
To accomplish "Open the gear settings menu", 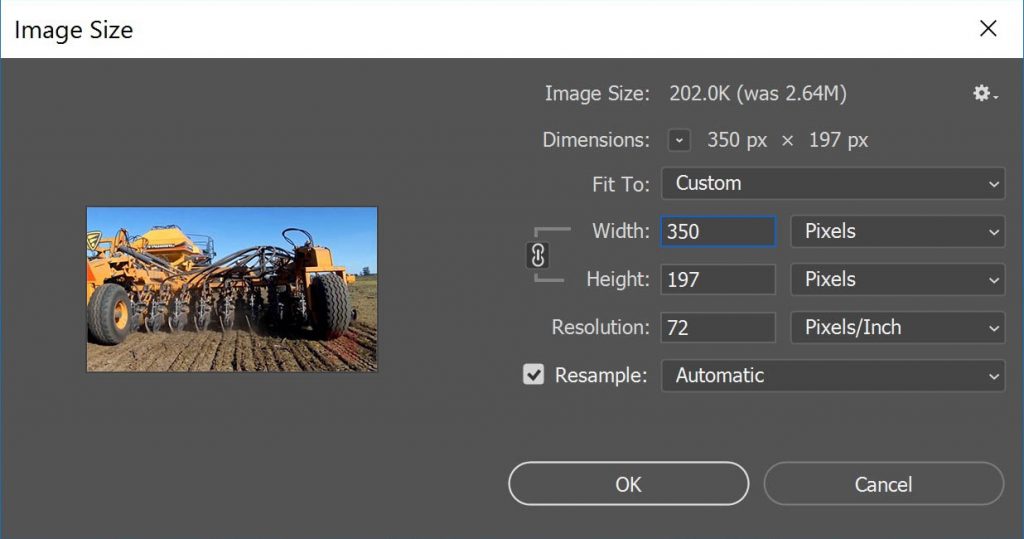I will point(984,93).
